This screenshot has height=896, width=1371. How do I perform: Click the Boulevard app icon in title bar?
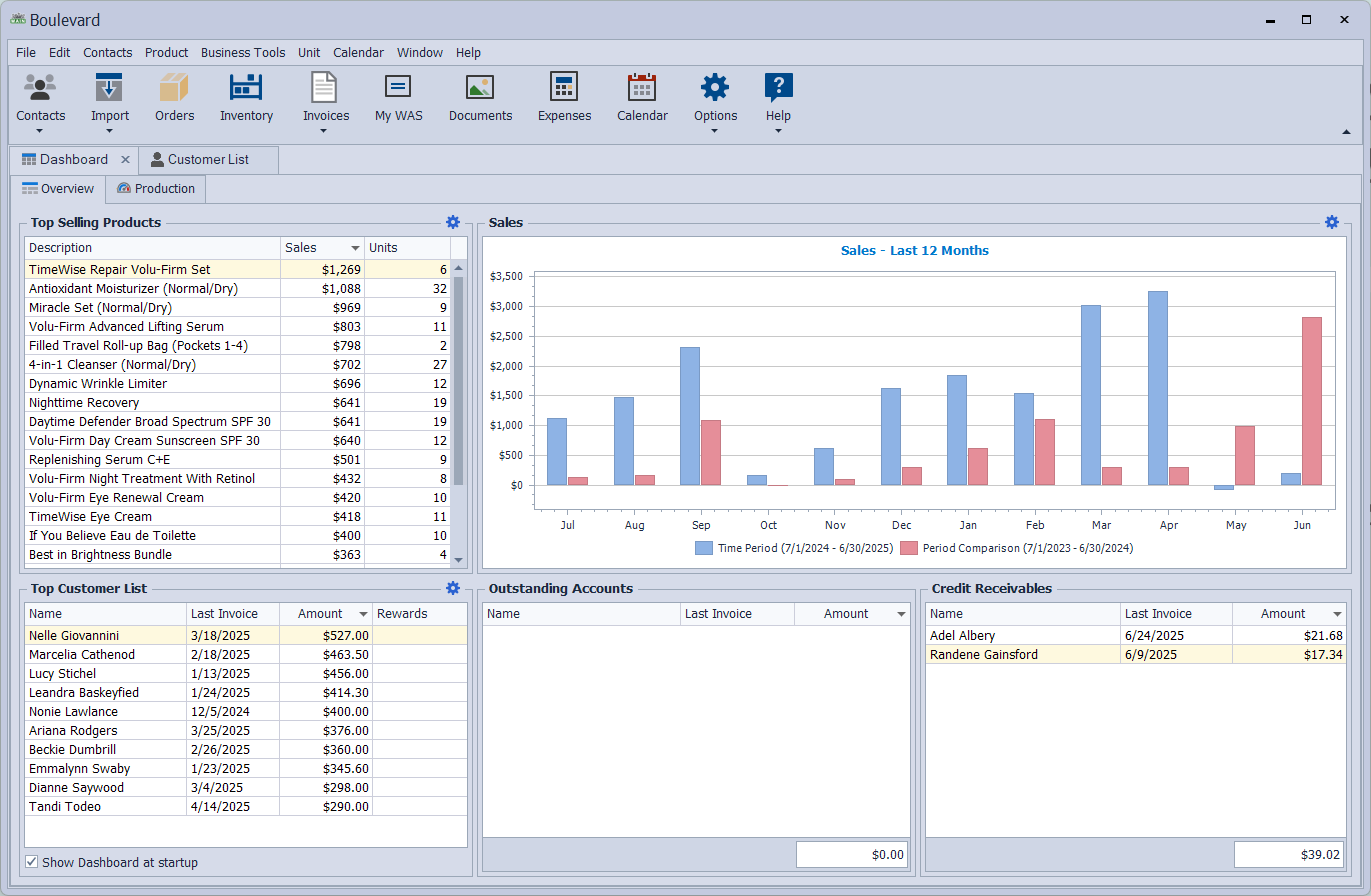click(x=17, y=19)
